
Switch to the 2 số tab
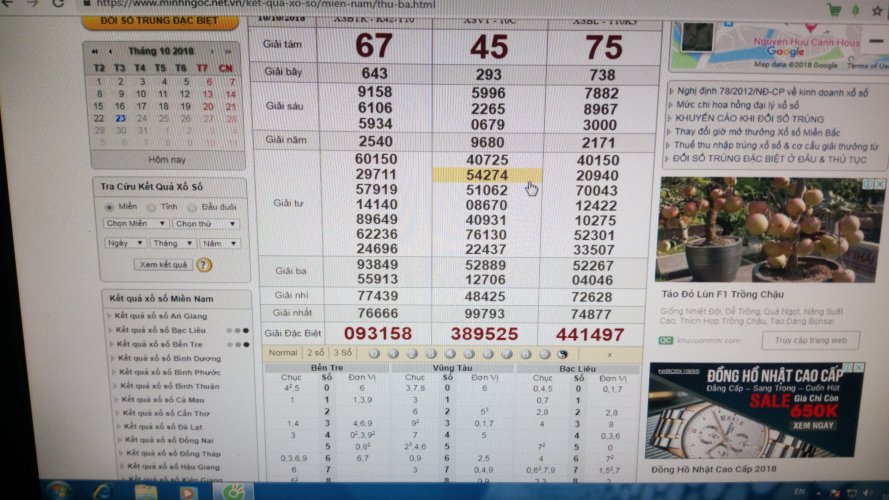314,353
